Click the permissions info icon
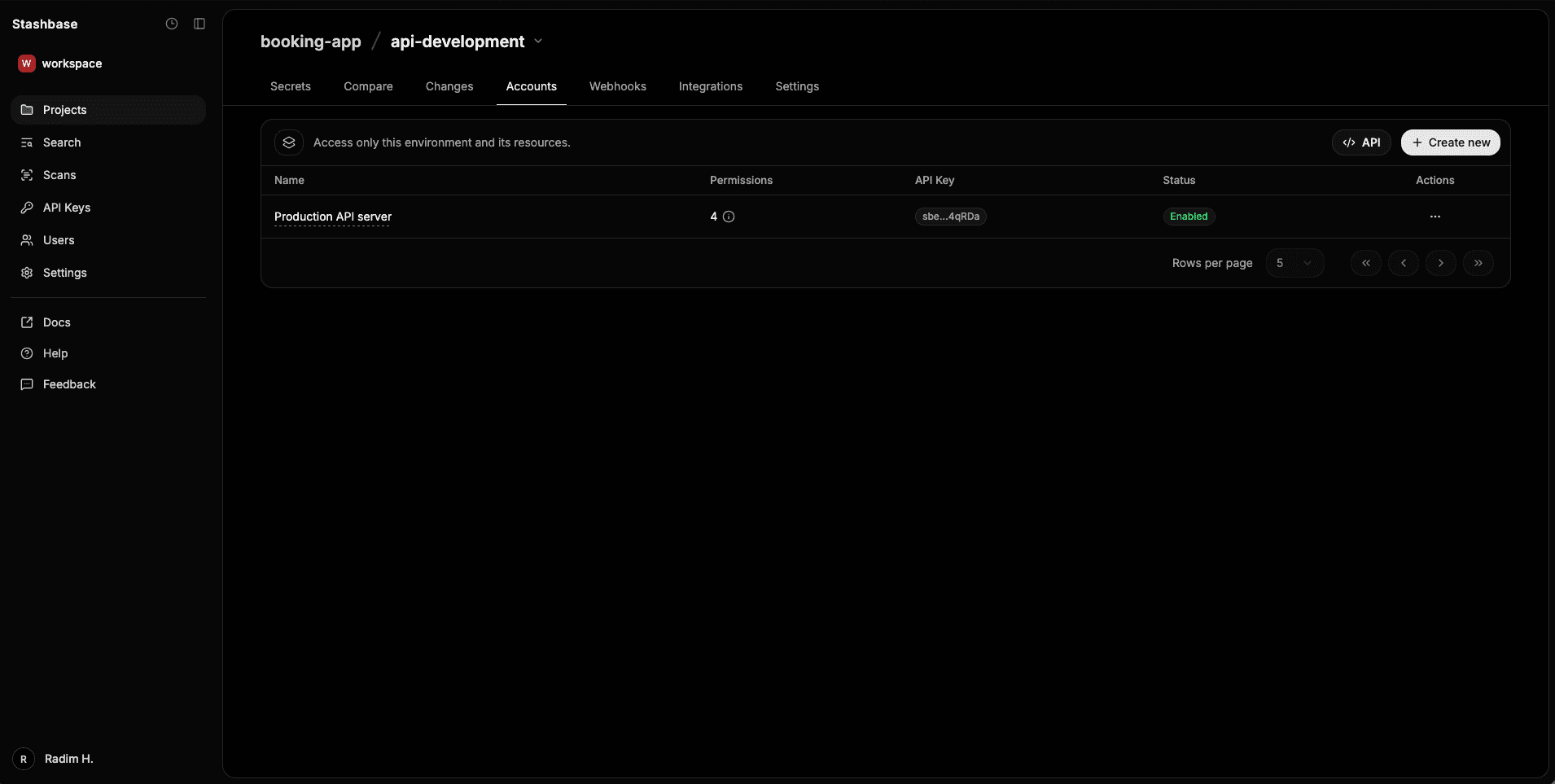This screenshot has width=1555, height=784. pyautogui.click(x=729, y=217)
